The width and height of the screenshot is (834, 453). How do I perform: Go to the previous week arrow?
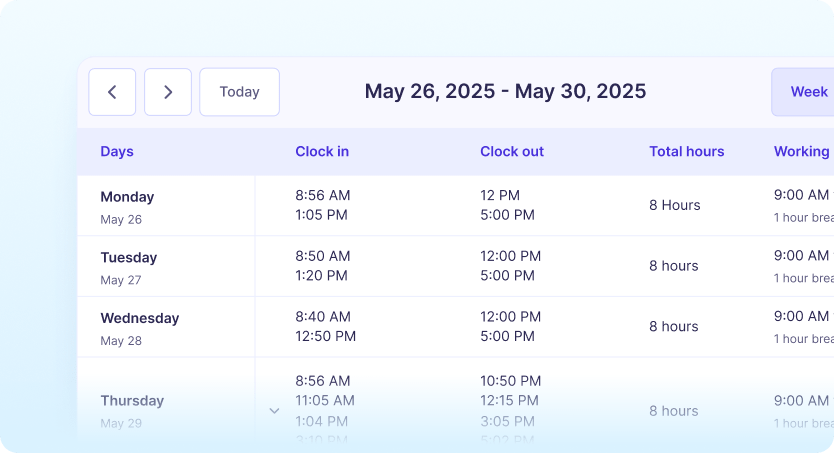pyautogui.click(x=112, y=92)
